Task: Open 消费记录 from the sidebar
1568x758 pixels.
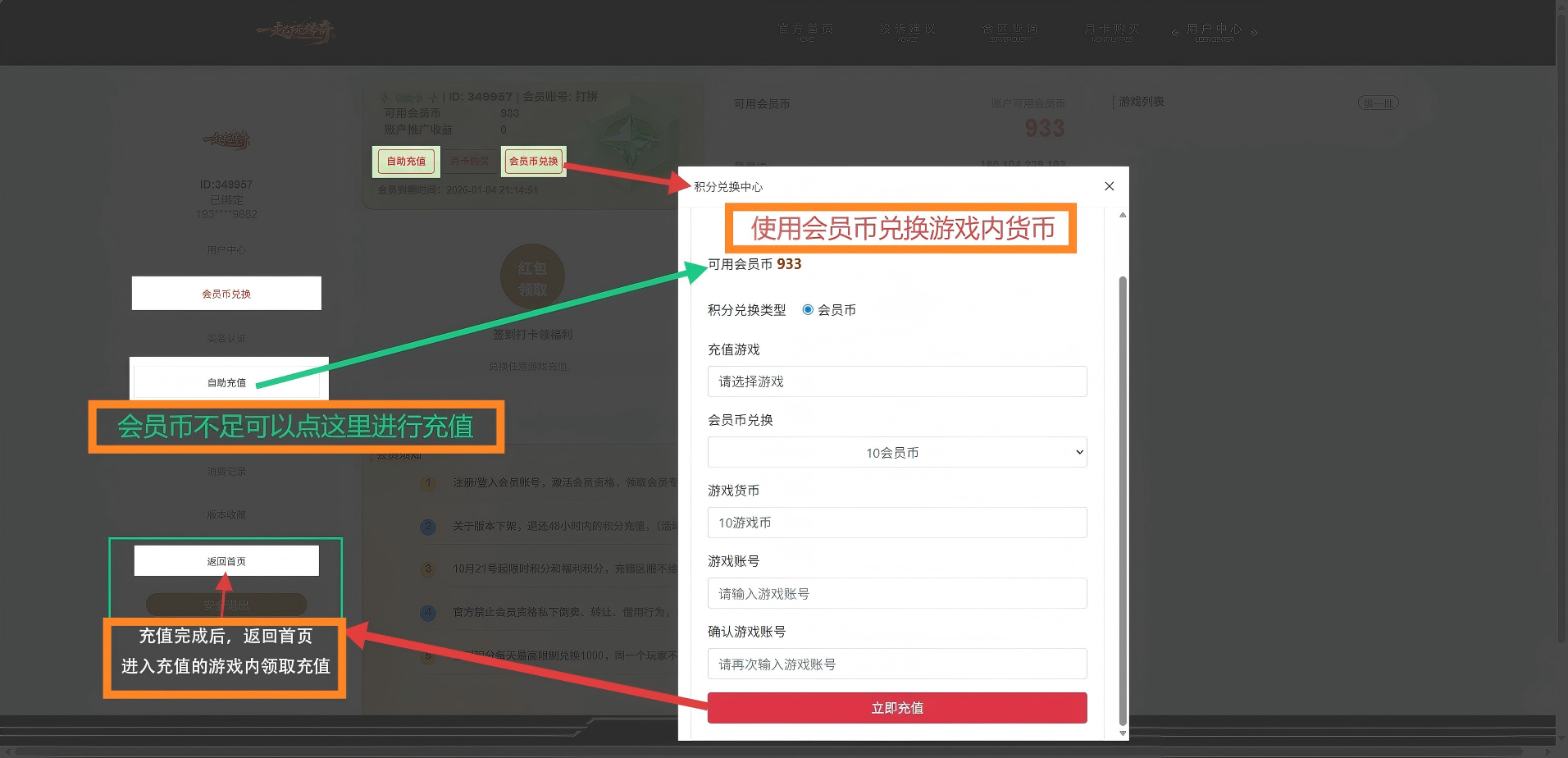Action: pos(226,470)
